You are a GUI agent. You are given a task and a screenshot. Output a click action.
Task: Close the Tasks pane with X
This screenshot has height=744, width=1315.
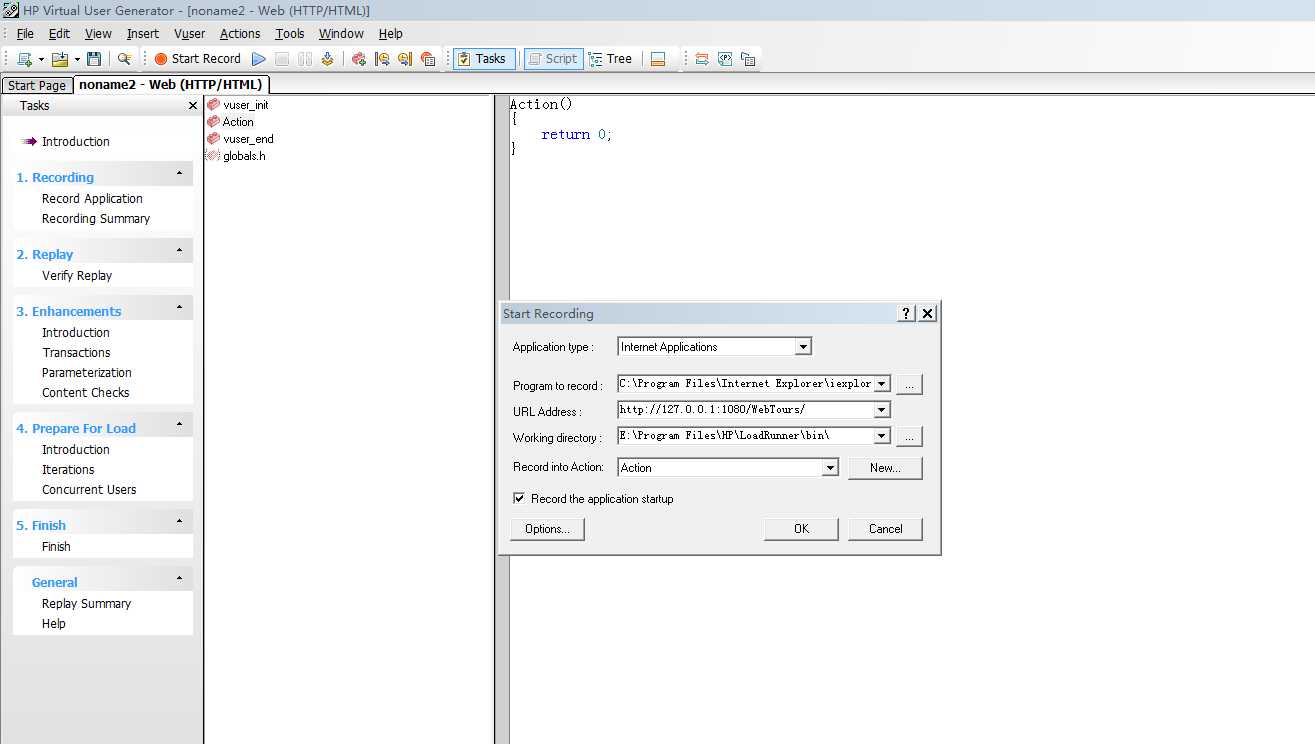coord(193,105)
